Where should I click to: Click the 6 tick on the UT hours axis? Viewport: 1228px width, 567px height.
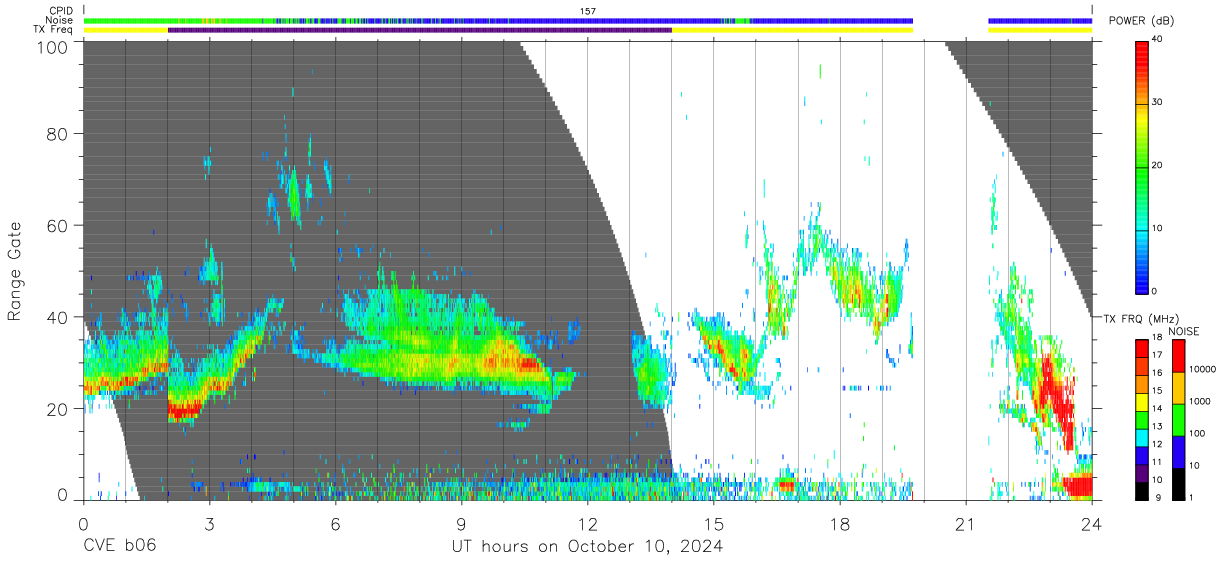point(335,523)
